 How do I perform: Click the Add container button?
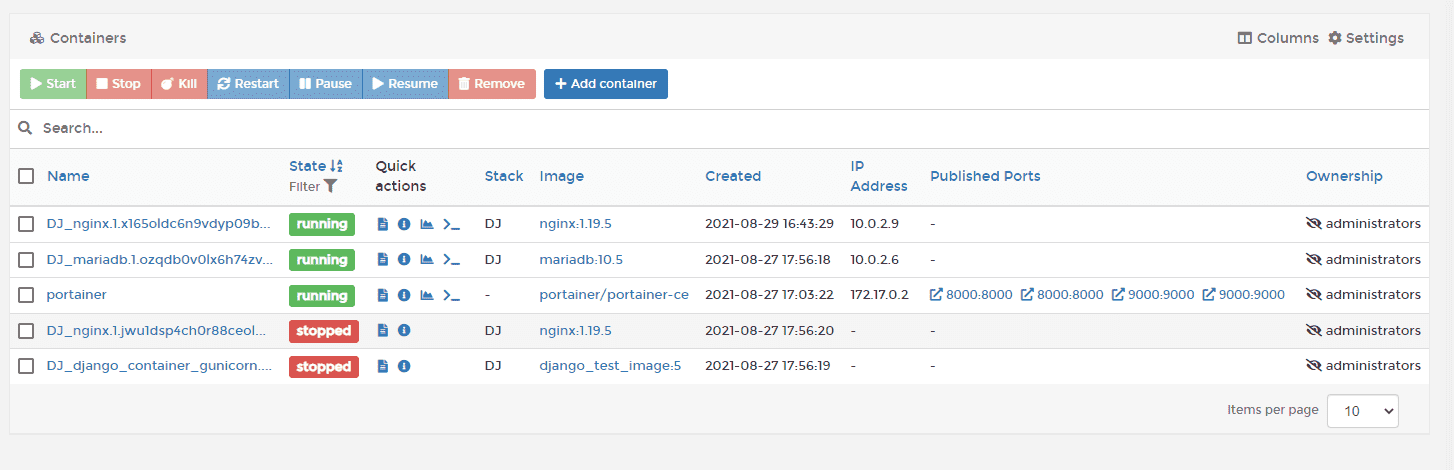pyautogui.click(x=606, y=84)
